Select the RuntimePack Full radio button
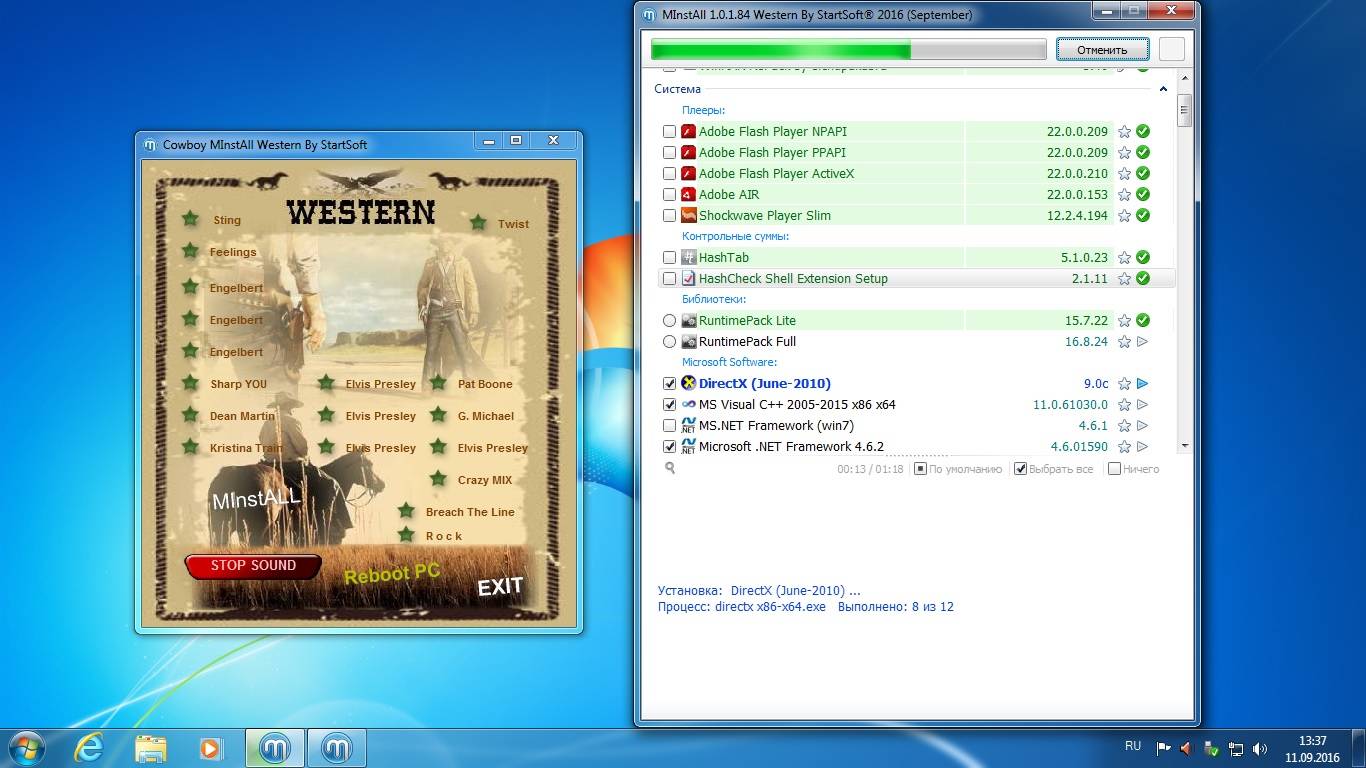This screenshot has width=1366, height=768. 670,341
